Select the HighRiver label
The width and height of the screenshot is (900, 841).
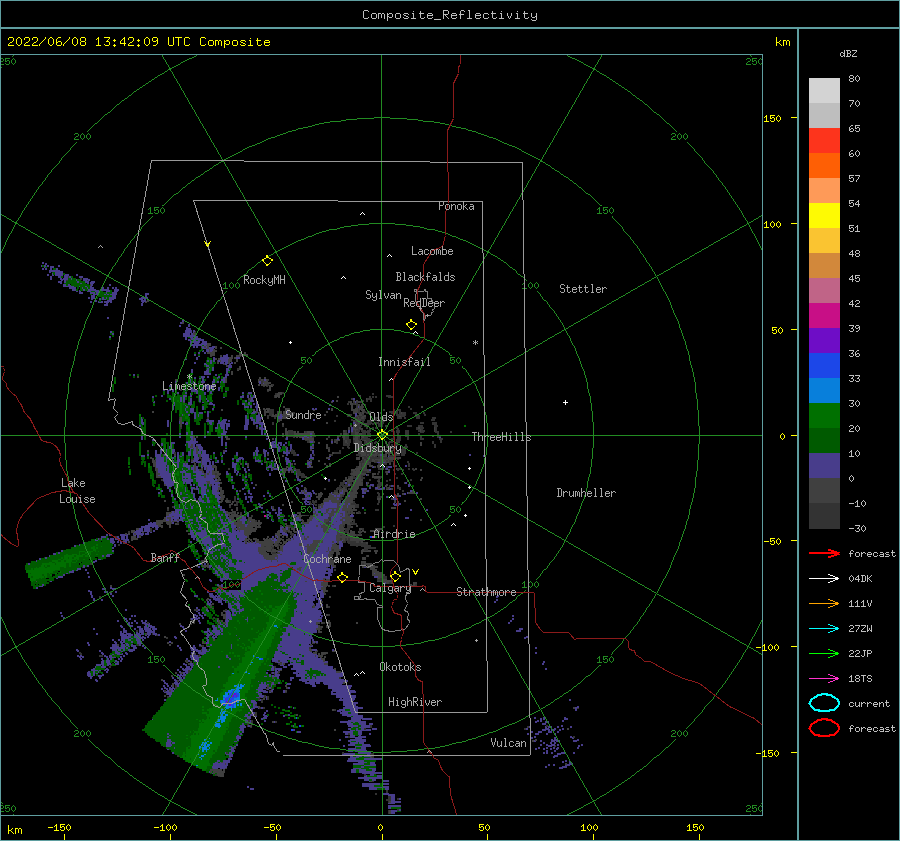point(415,702)
